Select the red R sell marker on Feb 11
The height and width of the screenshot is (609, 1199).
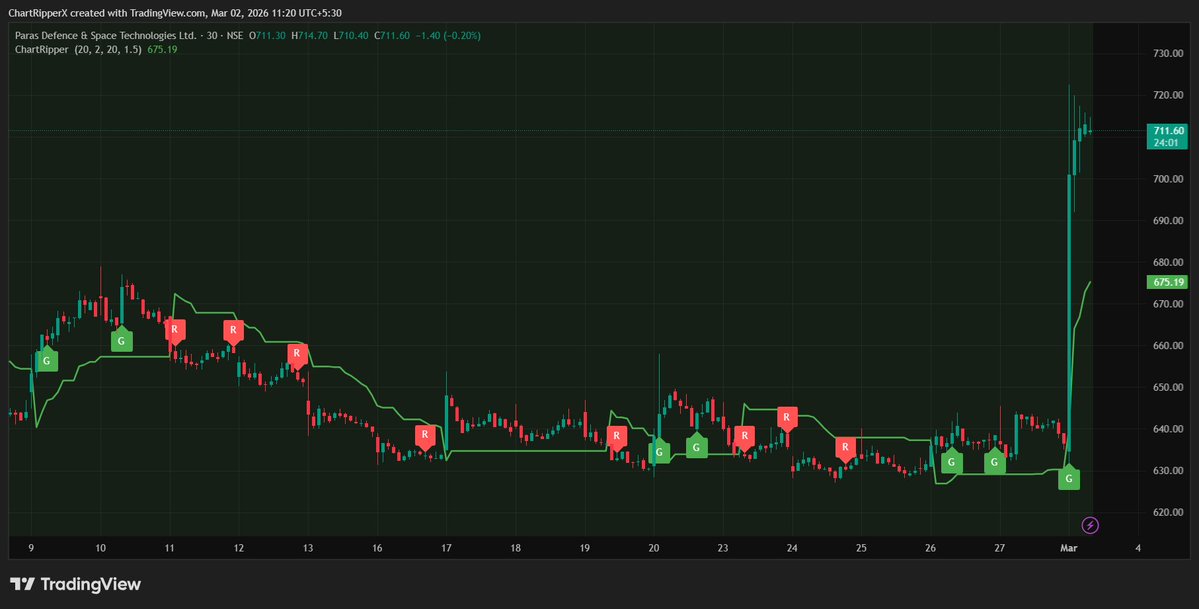coord(175,329)
